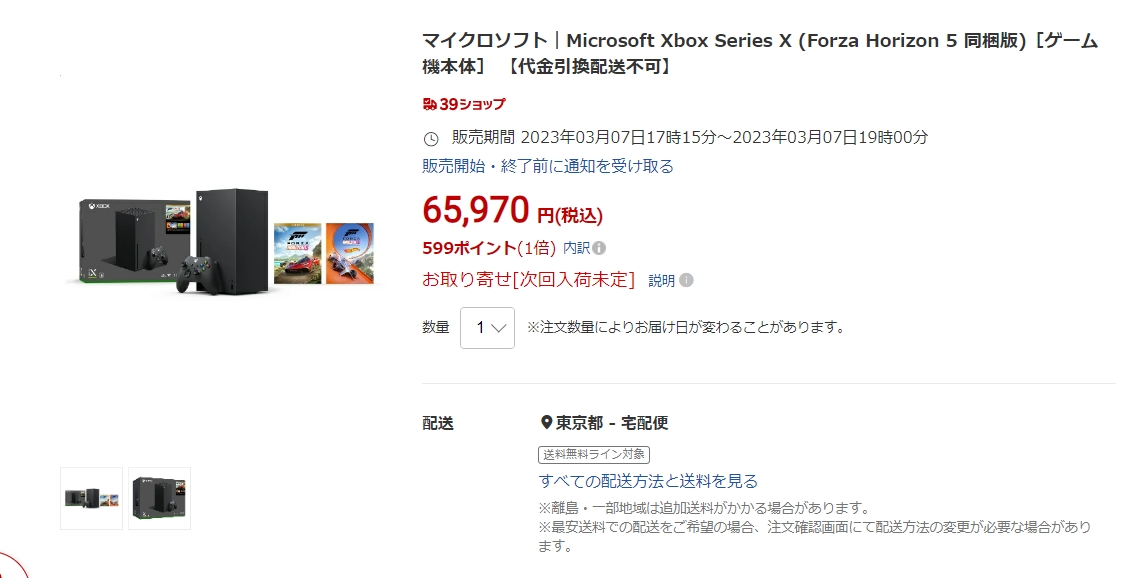This screenshot has width=1122, height=578.
Task: Click the 39ショップ truck icon
Action: point(430,104)
